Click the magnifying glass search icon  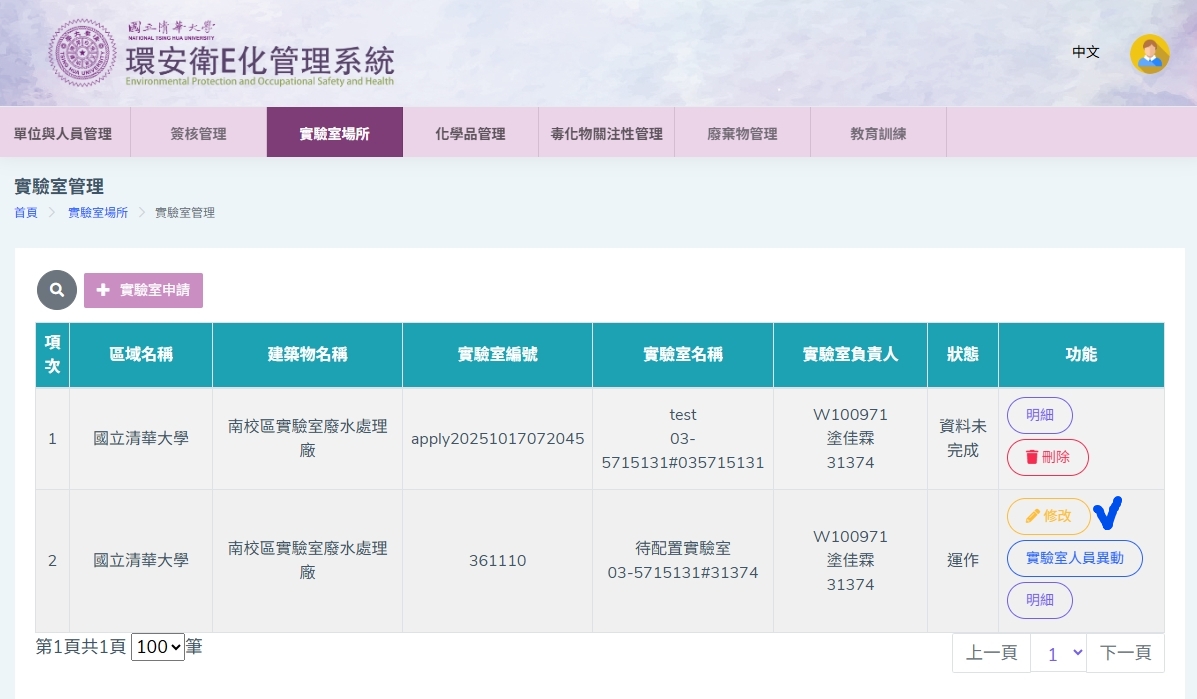57,290
